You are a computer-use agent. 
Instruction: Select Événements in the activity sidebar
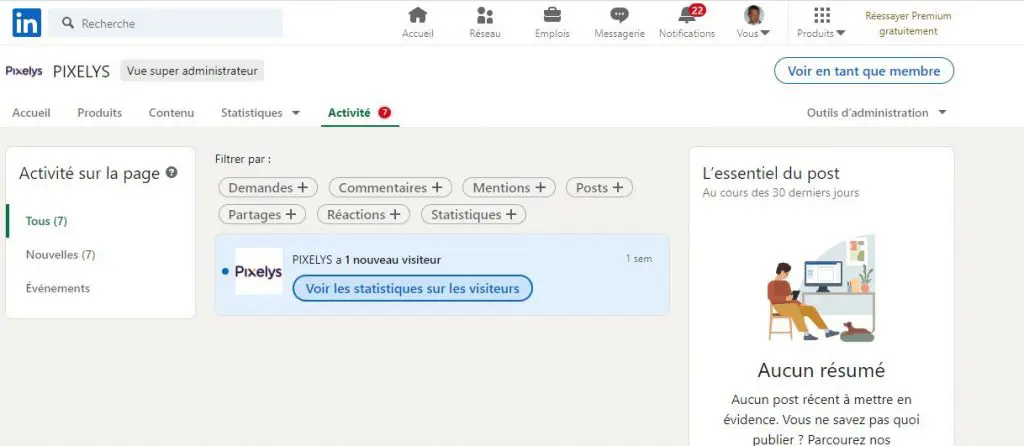tap(58, 288)
